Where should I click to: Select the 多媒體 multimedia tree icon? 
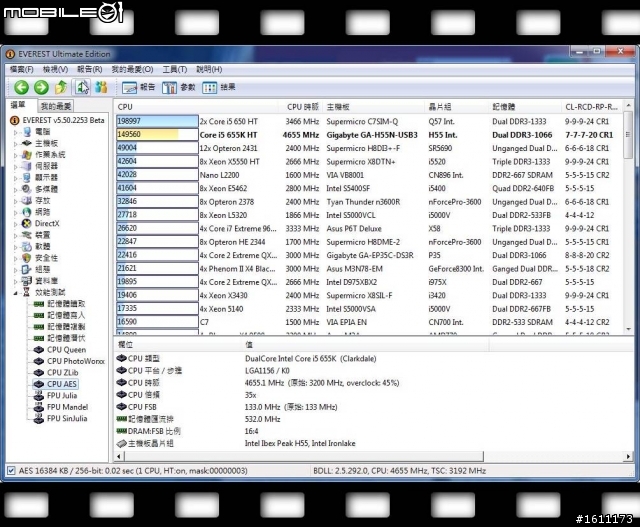click(27, 189)
